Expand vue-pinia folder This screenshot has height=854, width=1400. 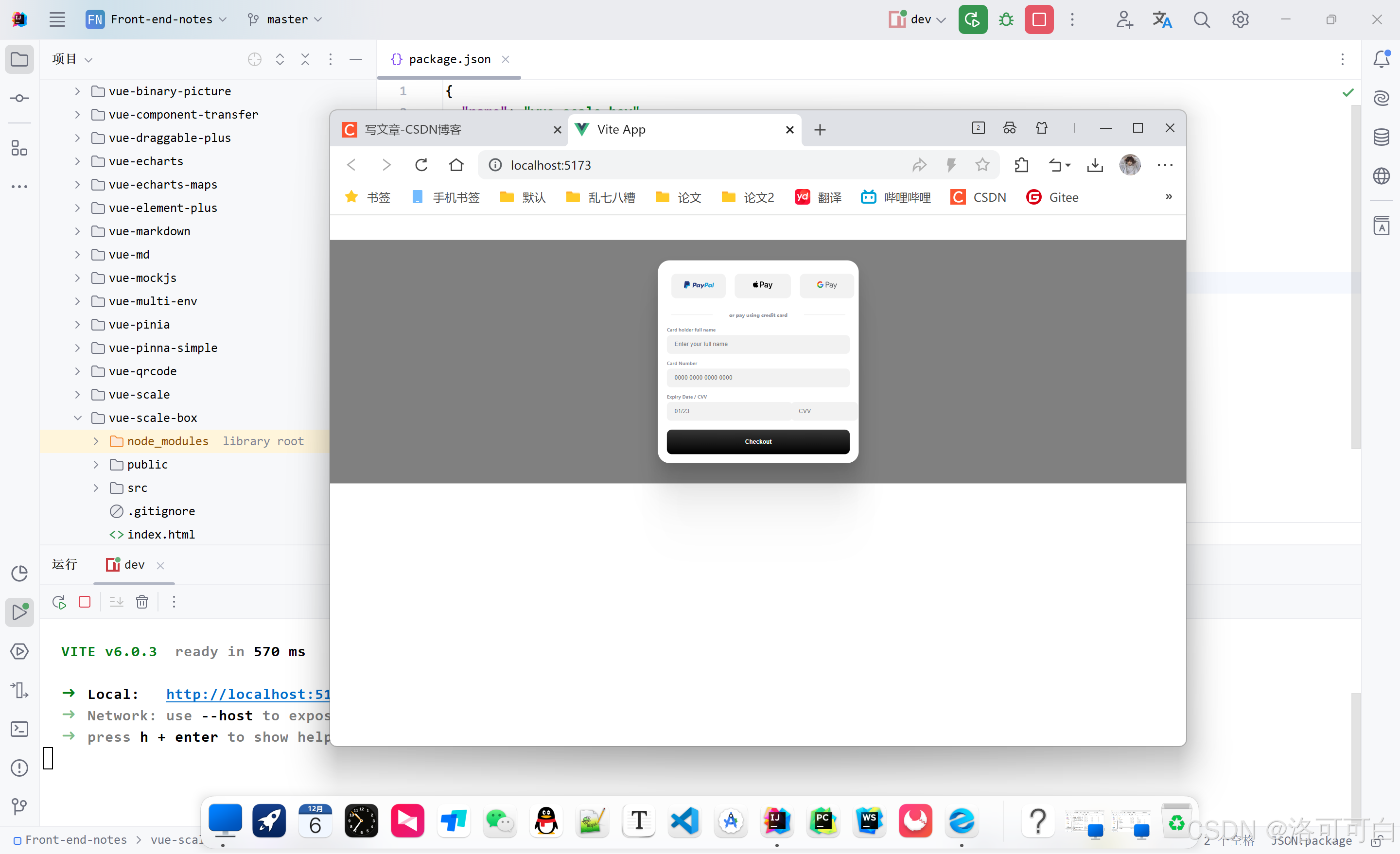[77, 324]
